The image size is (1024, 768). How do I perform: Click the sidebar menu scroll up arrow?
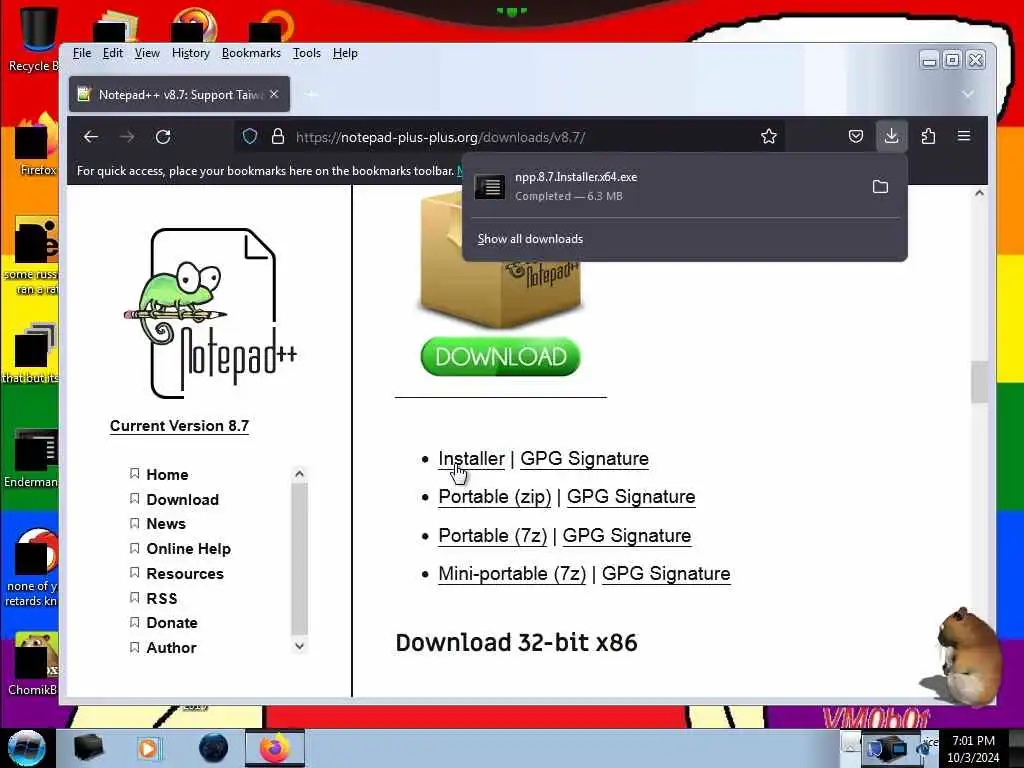pyautogui.click(x=299, y=473)
